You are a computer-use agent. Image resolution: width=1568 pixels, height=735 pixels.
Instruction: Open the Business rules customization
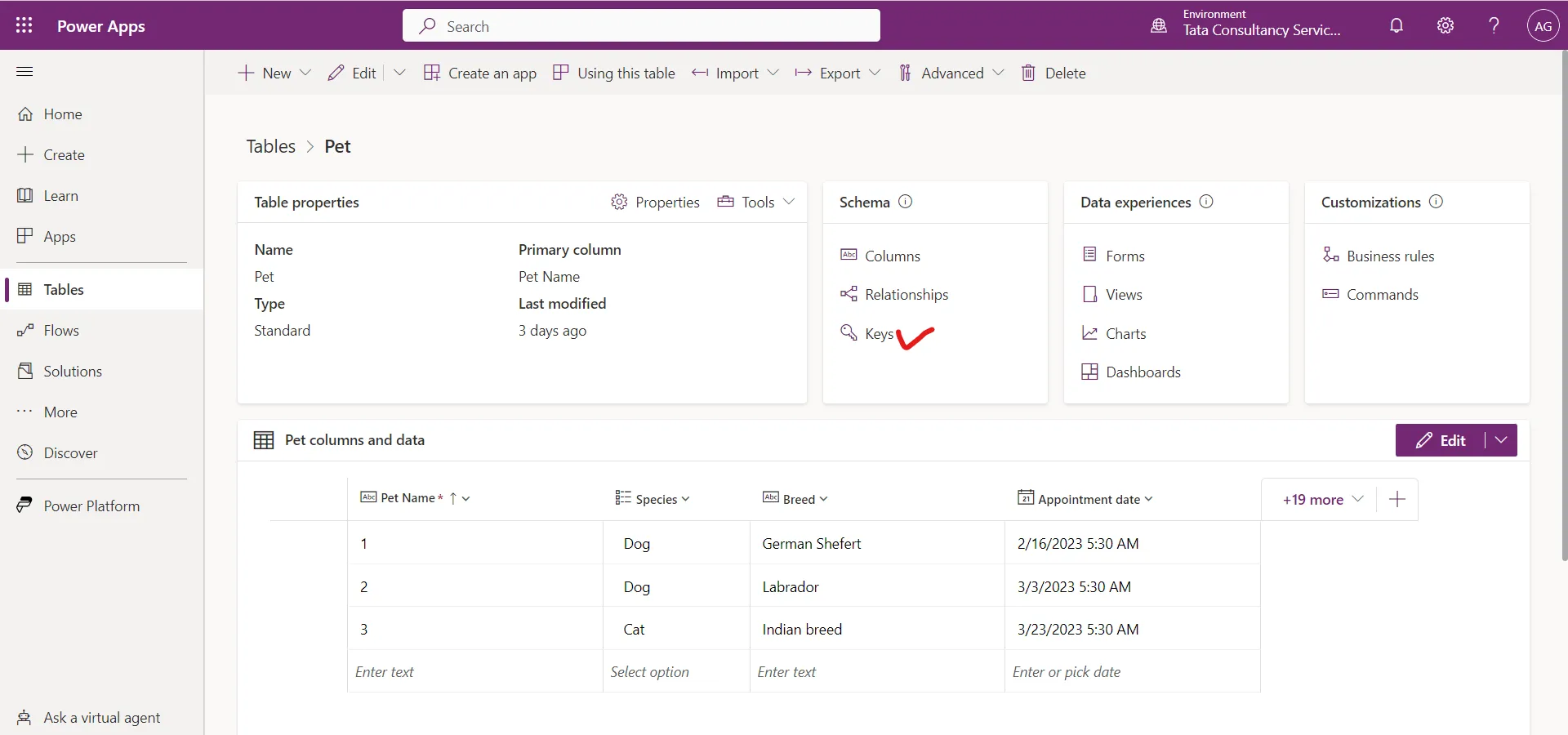(x=1389, y=256)
